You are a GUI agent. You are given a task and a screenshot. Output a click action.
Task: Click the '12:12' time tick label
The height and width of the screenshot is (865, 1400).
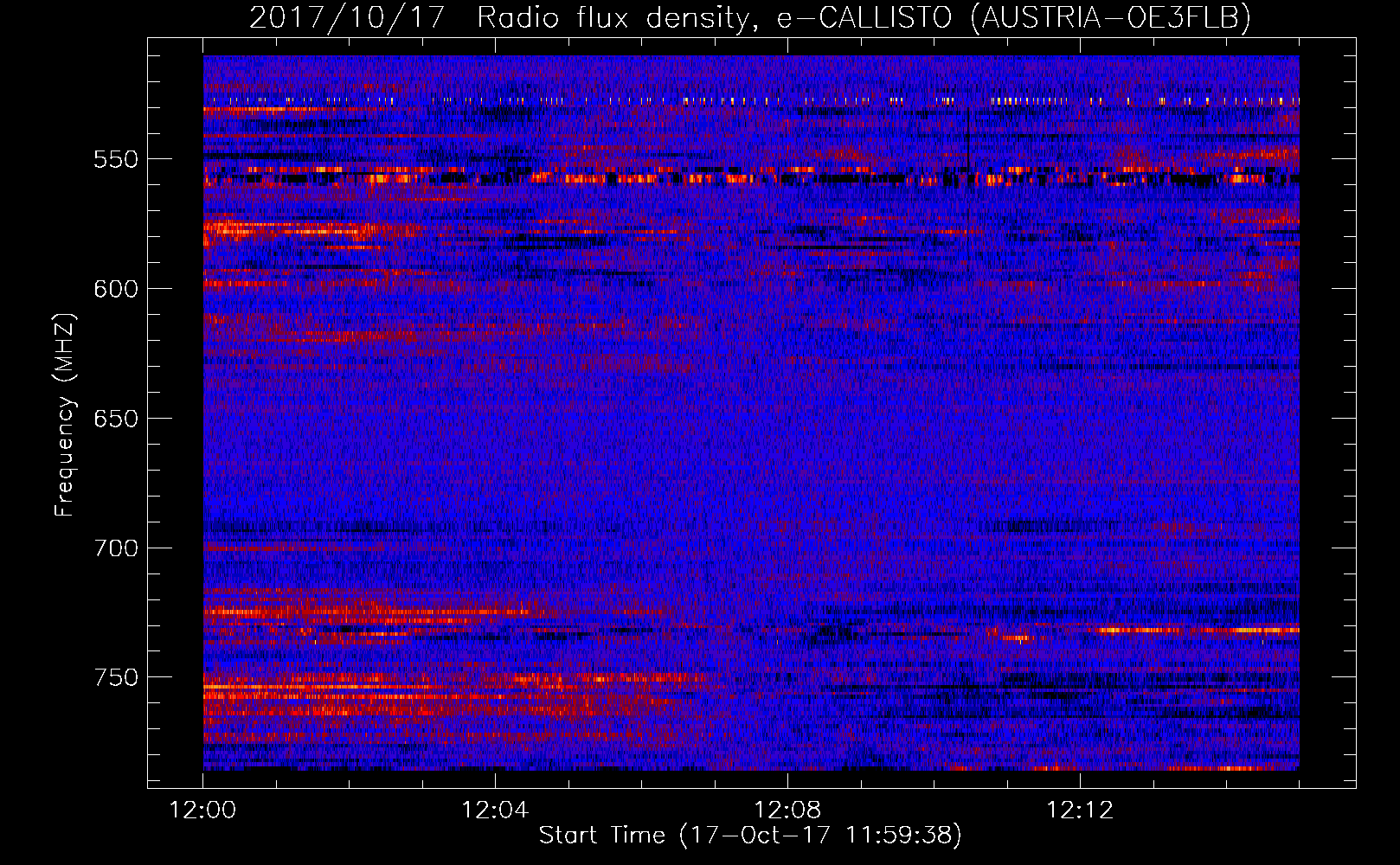(1080, 811)
